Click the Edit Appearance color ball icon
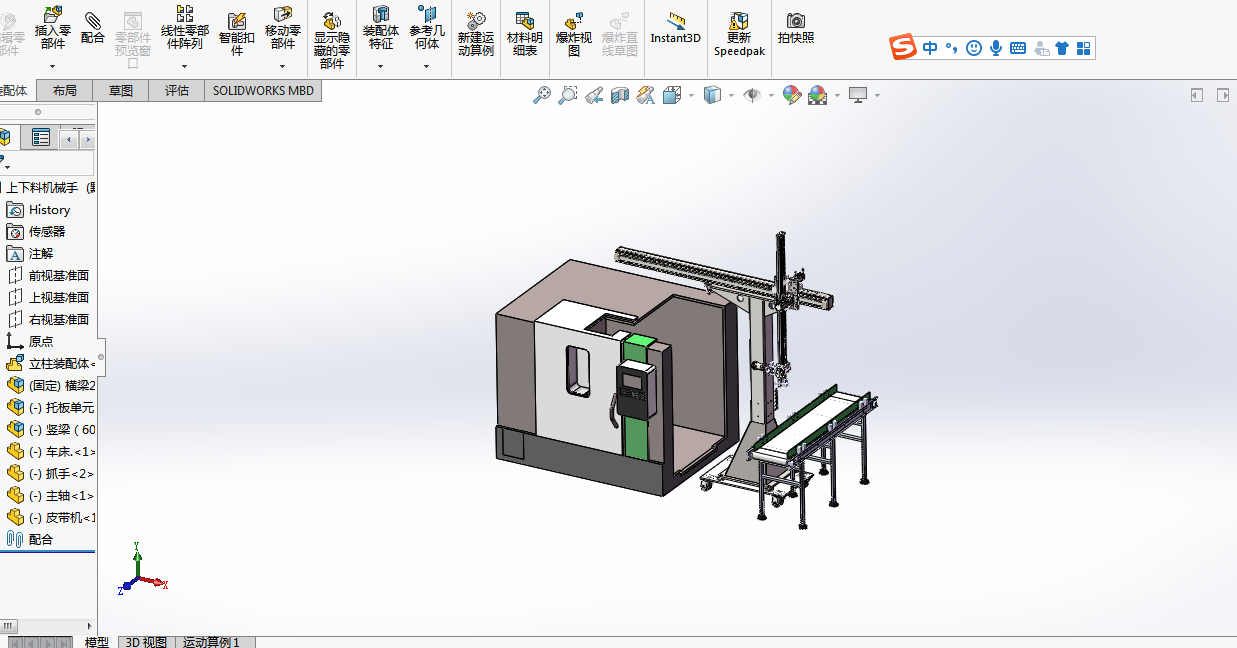This screenshot has width=1237, height=648. click(792, 95)
